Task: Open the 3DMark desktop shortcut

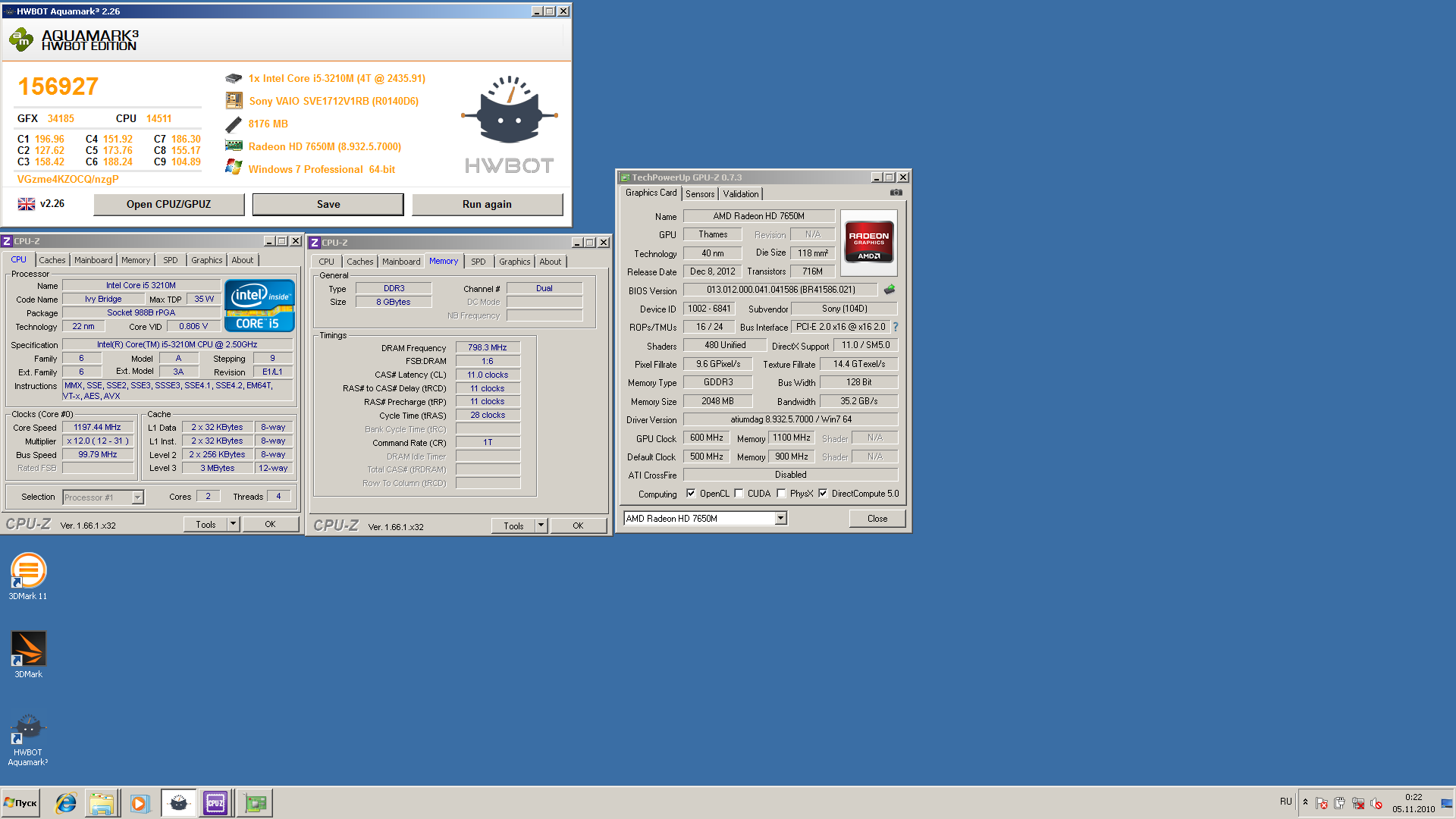Action: tap(28, 655)
